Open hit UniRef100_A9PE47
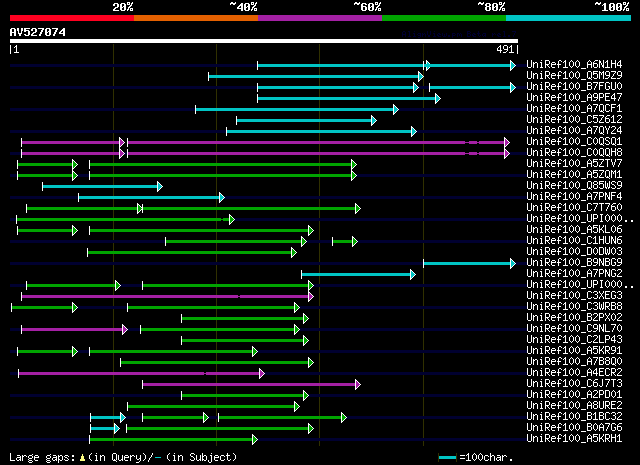This screenshot has width=640, height=465. pyautogui.click(x=574, y=98)
